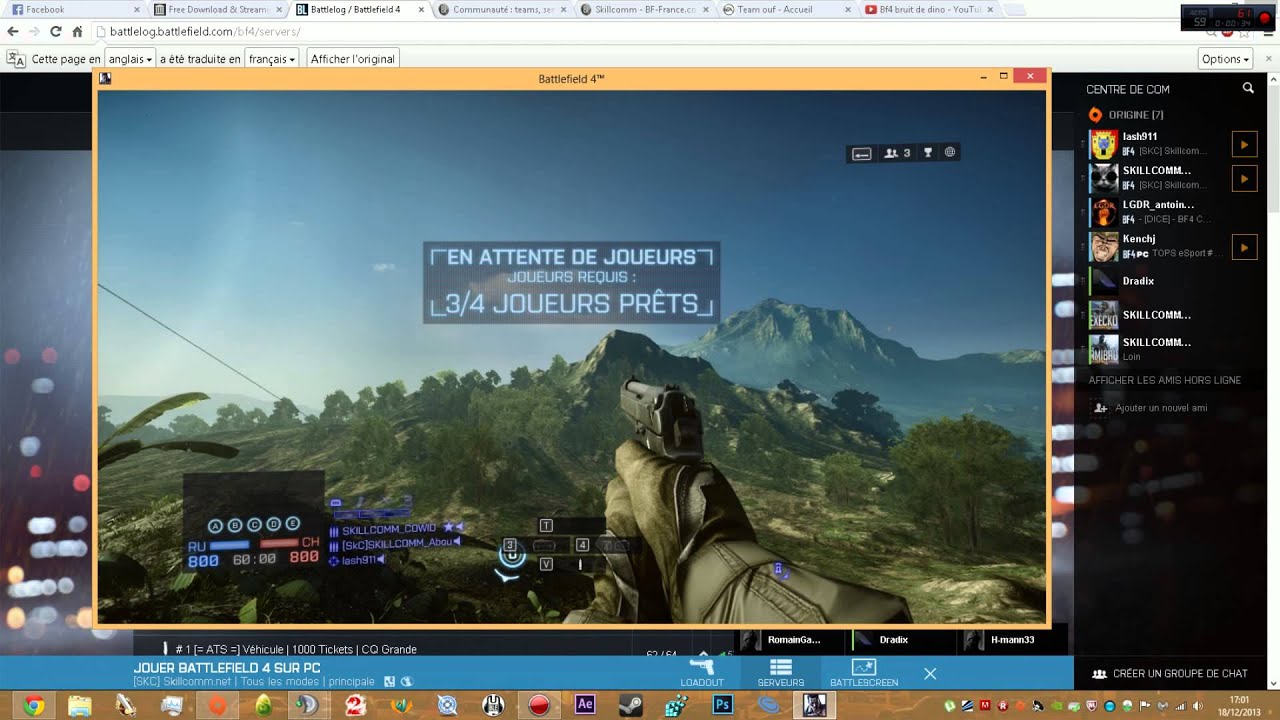Switch to the Skillcomm - BF-France tab
Screen dimensions: 1280x720
[645, 10]
